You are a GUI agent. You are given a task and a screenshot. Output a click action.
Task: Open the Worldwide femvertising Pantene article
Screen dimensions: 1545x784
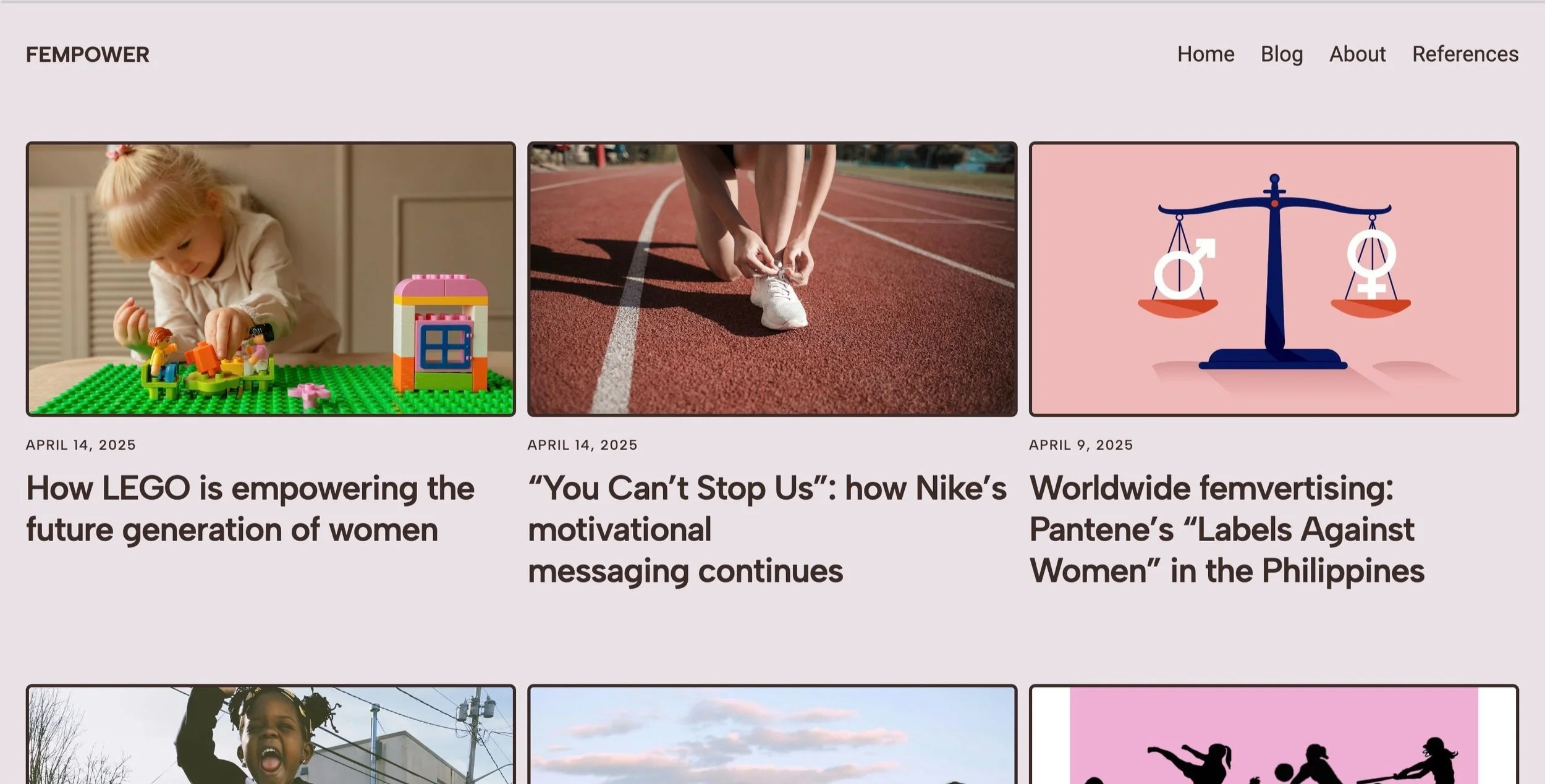(1227, 529)
